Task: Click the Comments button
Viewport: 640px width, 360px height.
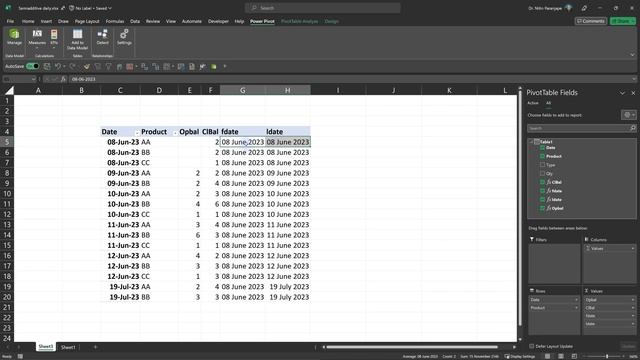Action: 590,21
